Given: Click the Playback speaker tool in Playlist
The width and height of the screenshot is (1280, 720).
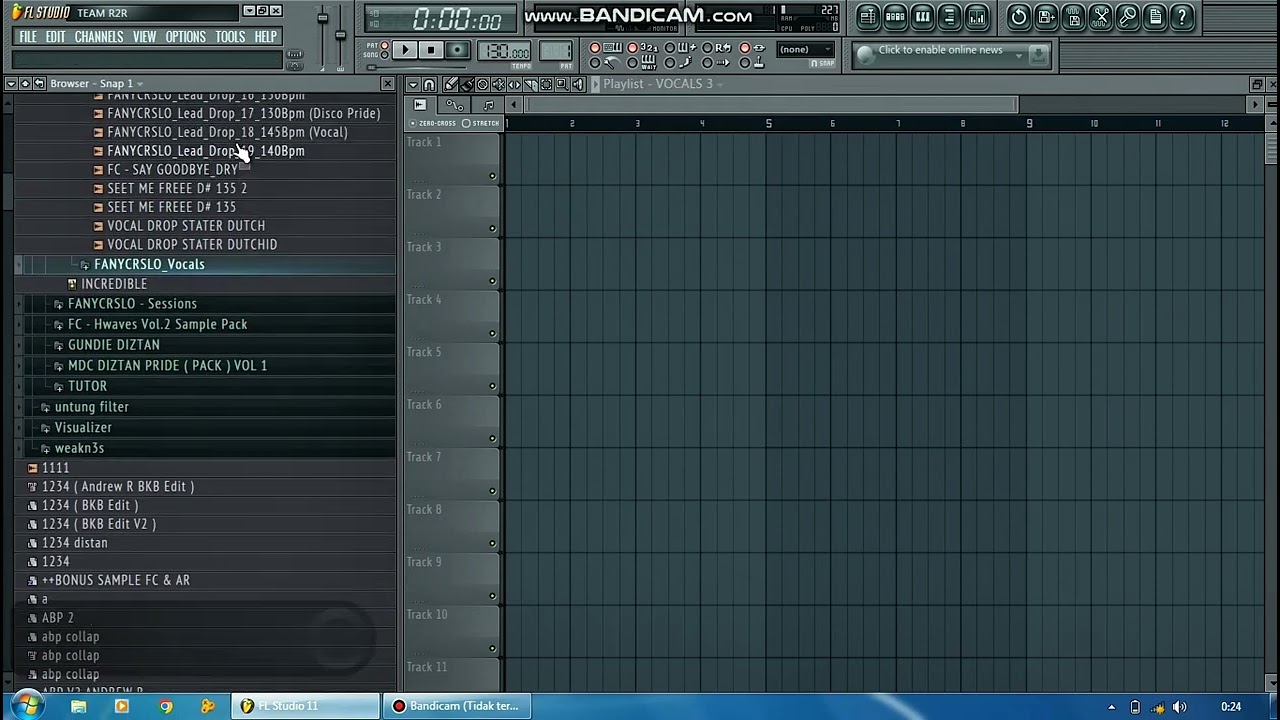Looking at the screenshot, I should pos(578,84).
